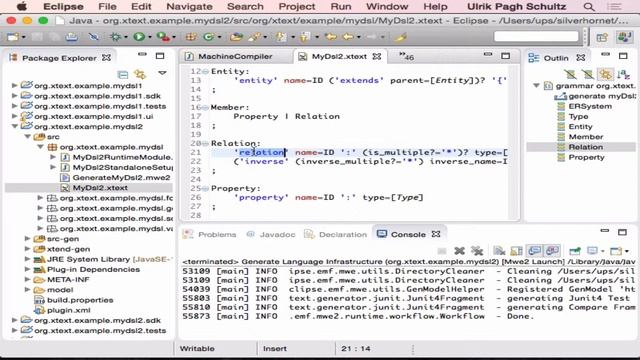Viewport: 640px width, 360px height.
Task: Remove launch in Console toolbar
Action: (459, 251)
